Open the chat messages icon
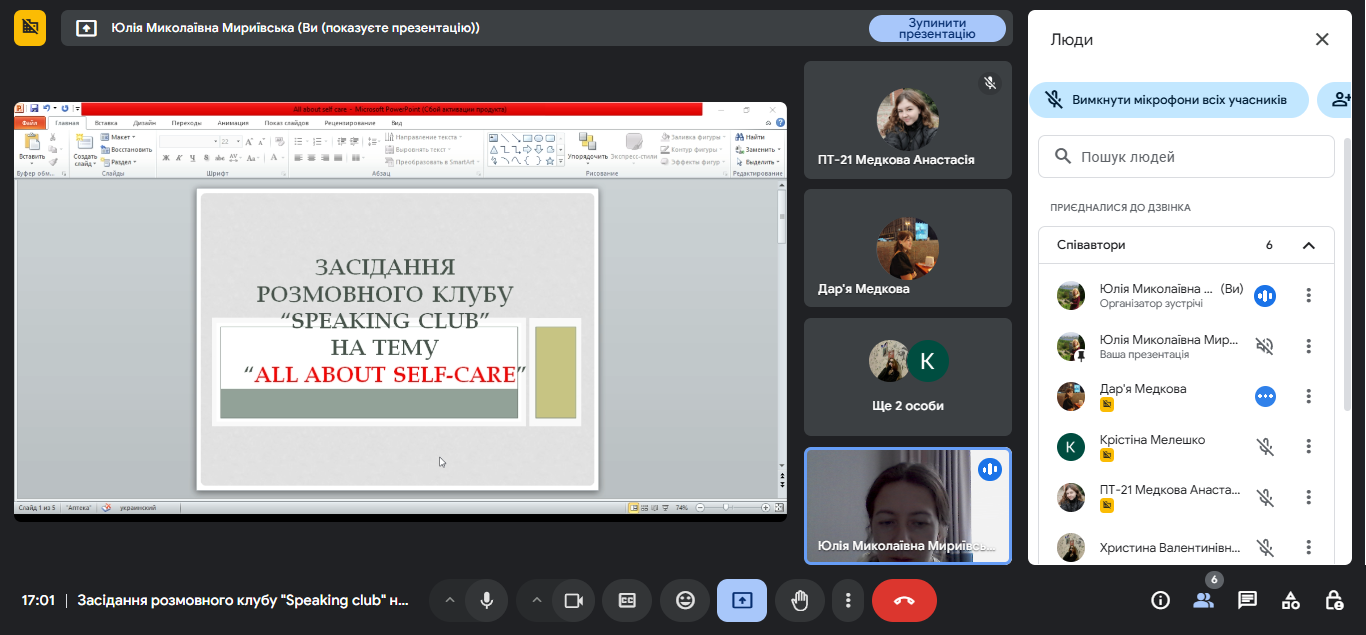The width and height of the screenshot is (1366, 635). click(1247, 600)
